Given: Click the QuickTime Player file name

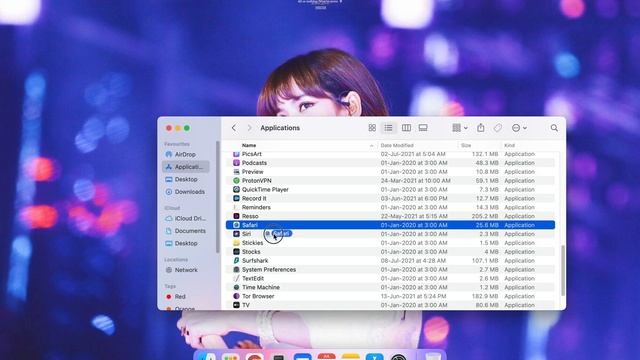Looking at the screenshot, I should 265,189.
